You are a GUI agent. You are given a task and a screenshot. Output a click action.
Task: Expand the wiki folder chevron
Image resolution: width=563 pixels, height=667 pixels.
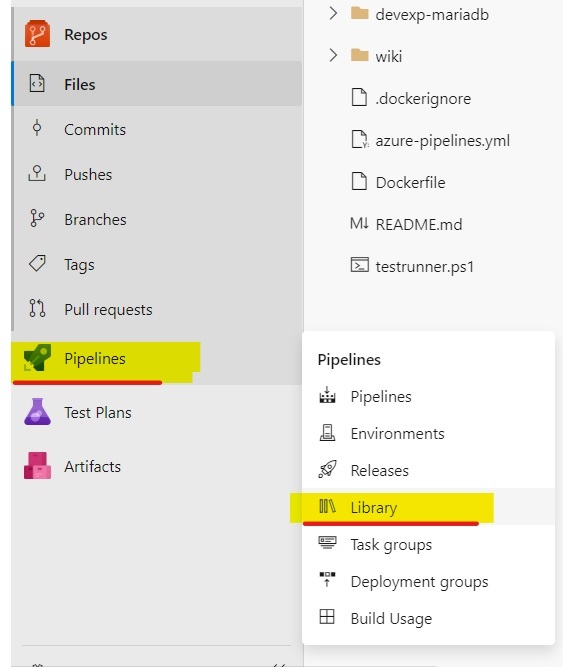pyautogui.click(x=333, y=55)
